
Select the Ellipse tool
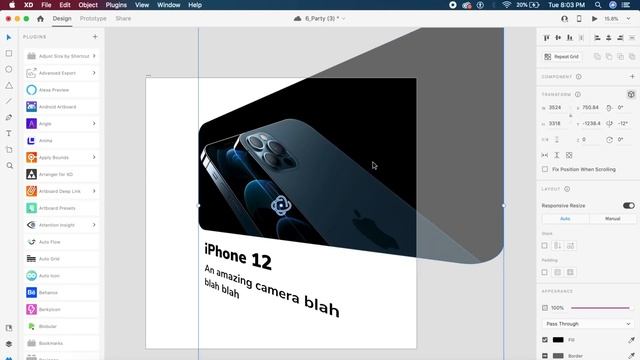click(9, 69)
